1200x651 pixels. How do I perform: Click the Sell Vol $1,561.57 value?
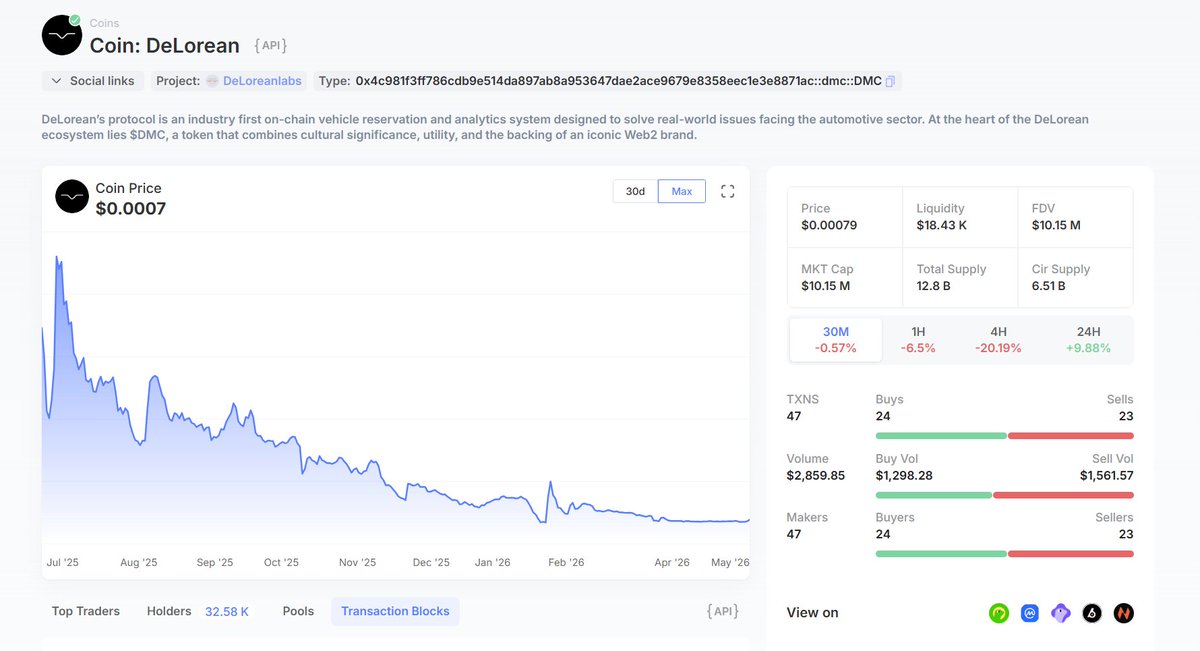pos(1107,475)
